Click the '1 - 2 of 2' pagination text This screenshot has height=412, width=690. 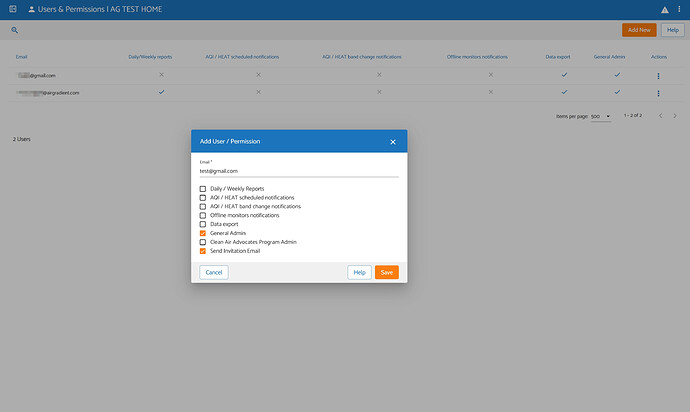633,115
